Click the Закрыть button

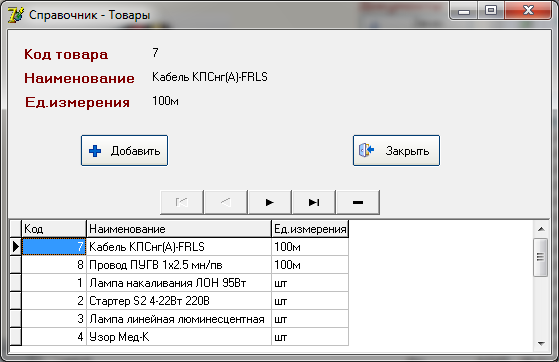(396, 151)
